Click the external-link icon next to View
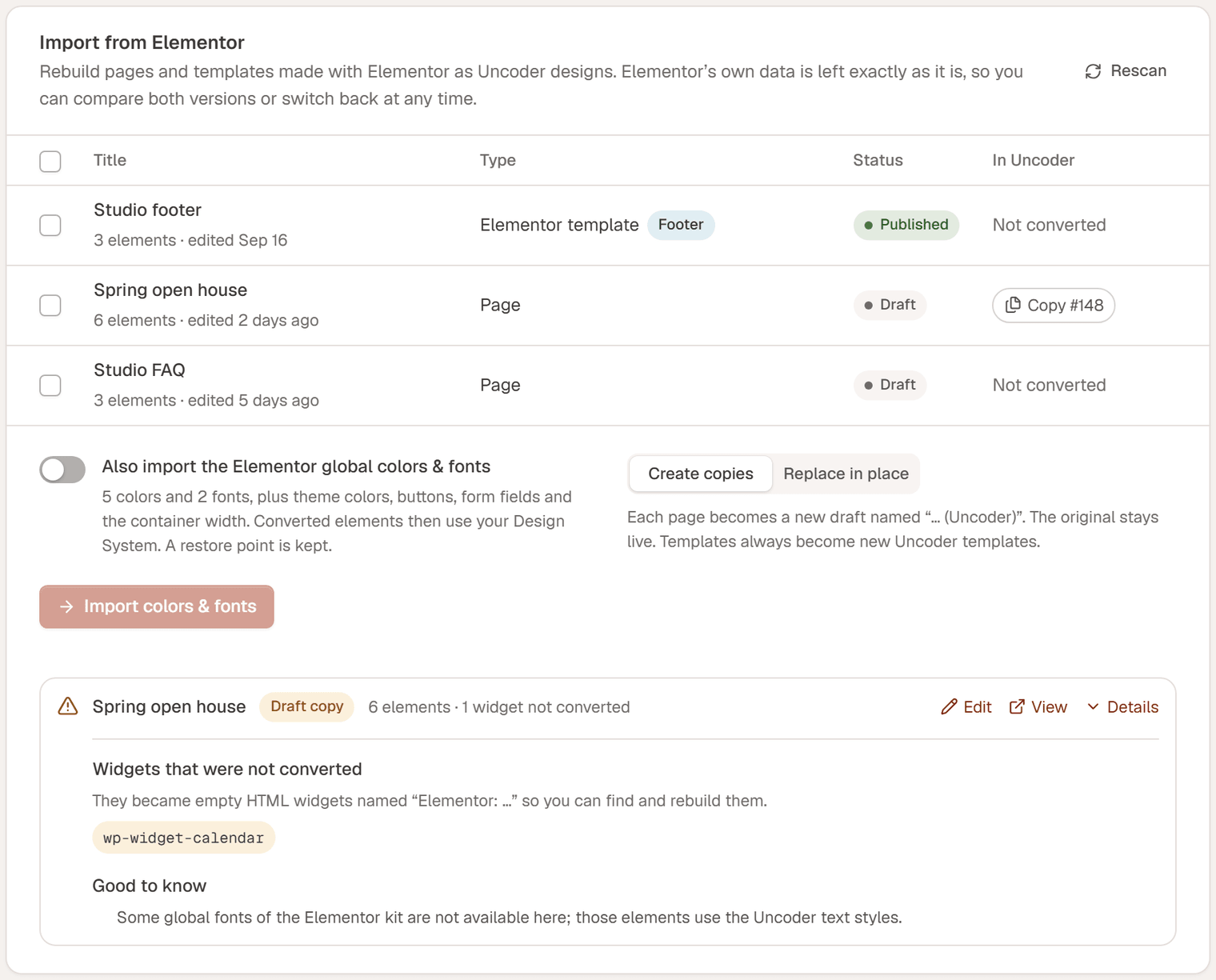The width and height of the screenshot is (1216, 980). [x=1017, y=706]
